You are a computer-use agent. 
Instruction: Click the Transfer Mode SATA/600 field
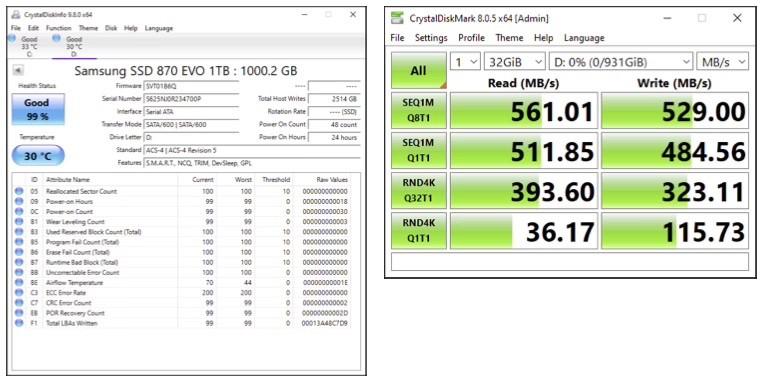191,125
